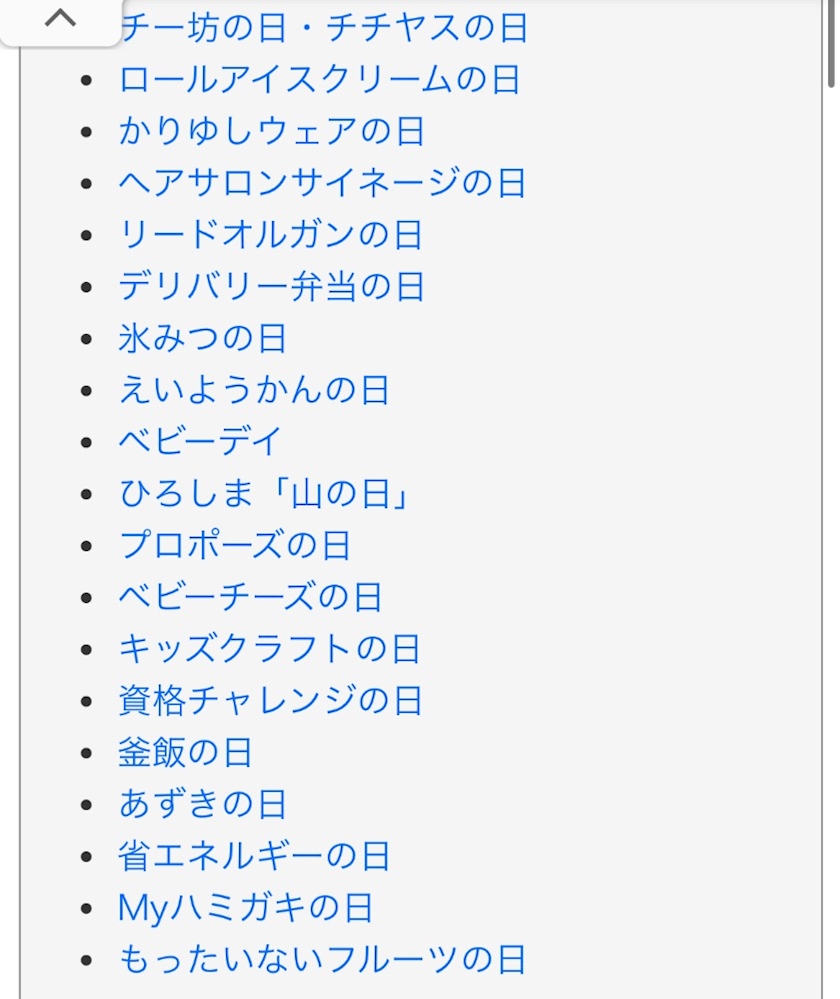The height and width of the screenshot is (999, 840).
Task: Click the プロポーズの日 link
Action: 235,546
